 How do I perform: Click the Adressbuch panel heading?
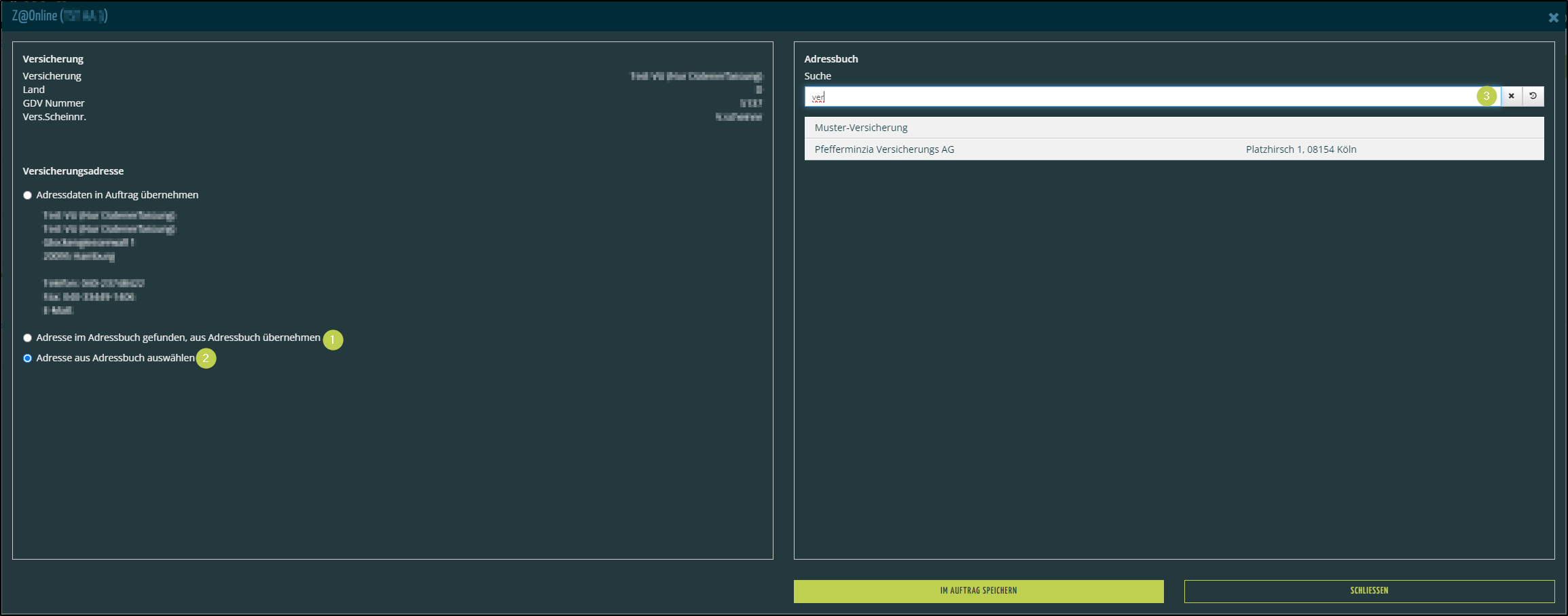831,59
